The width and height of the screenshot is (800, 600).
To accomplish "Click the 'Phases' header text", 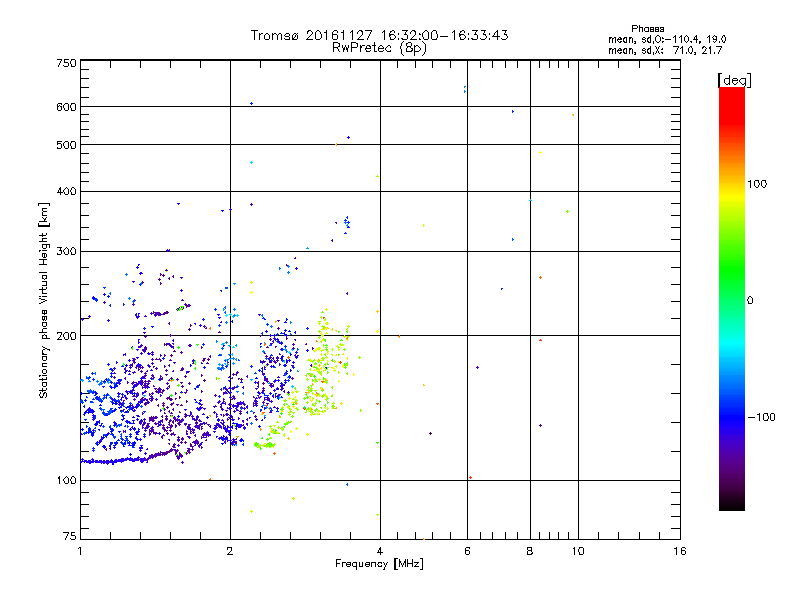I will pos(647,29).
